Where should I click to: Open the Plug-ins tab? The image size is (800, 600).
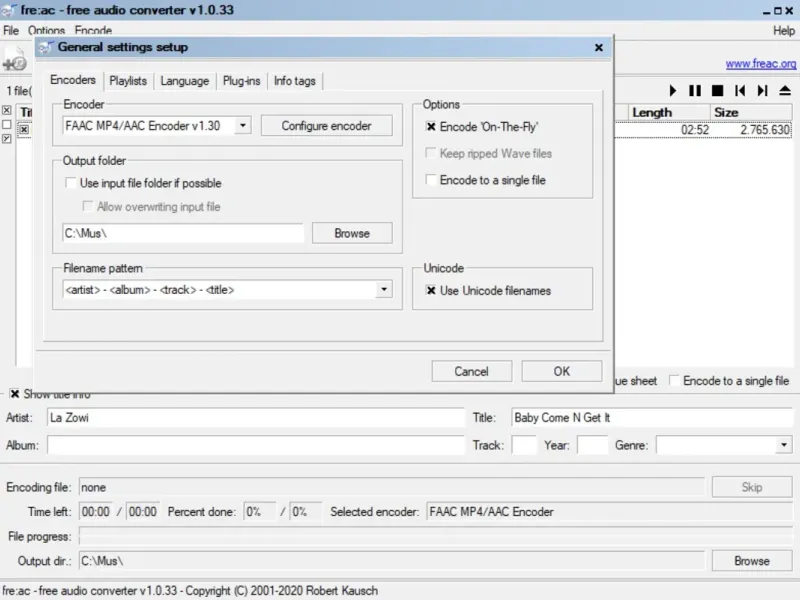click(x=241, y=81)
